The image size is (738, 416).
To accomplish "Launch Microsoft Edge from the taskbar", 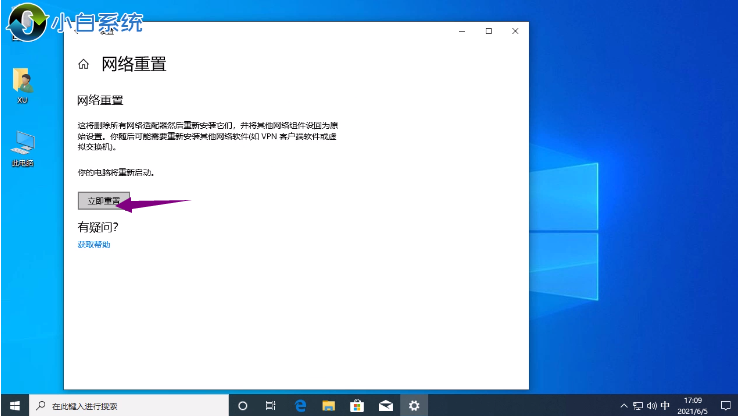I will pyautogui.click(x=300, y=406).
